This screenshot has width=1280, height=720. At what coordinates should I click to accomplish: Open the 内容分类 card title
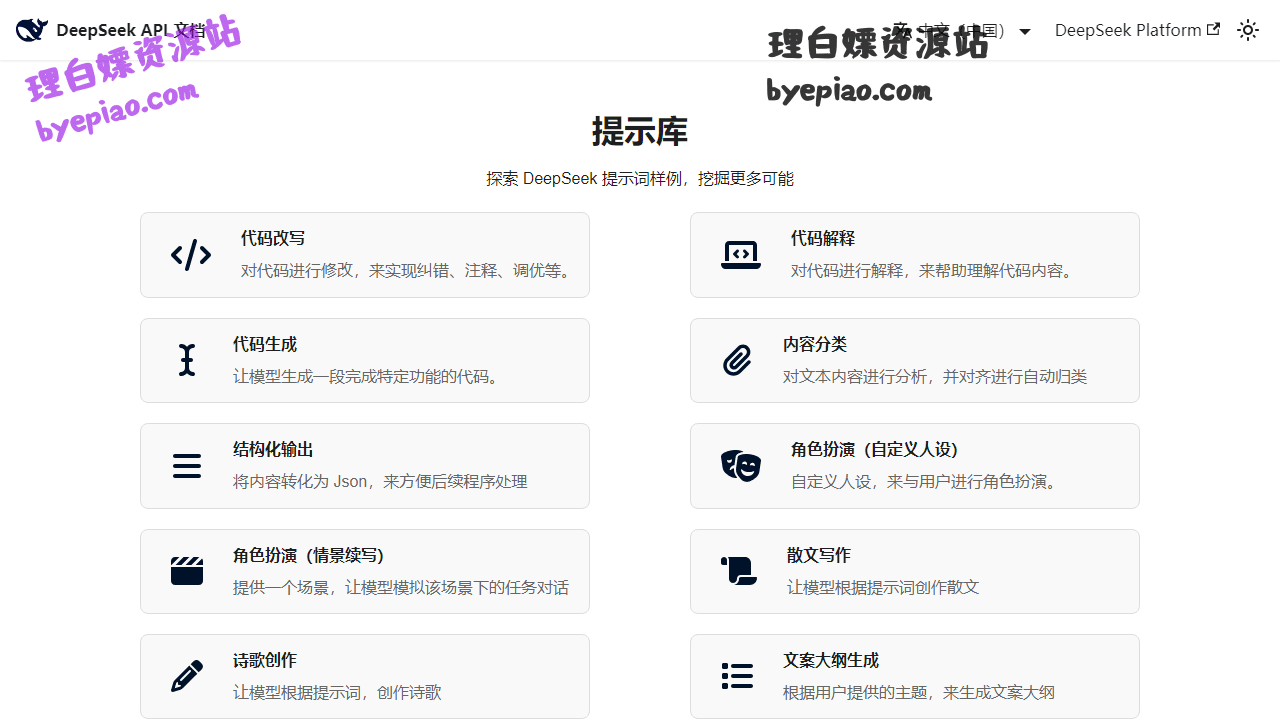[815, 344]
